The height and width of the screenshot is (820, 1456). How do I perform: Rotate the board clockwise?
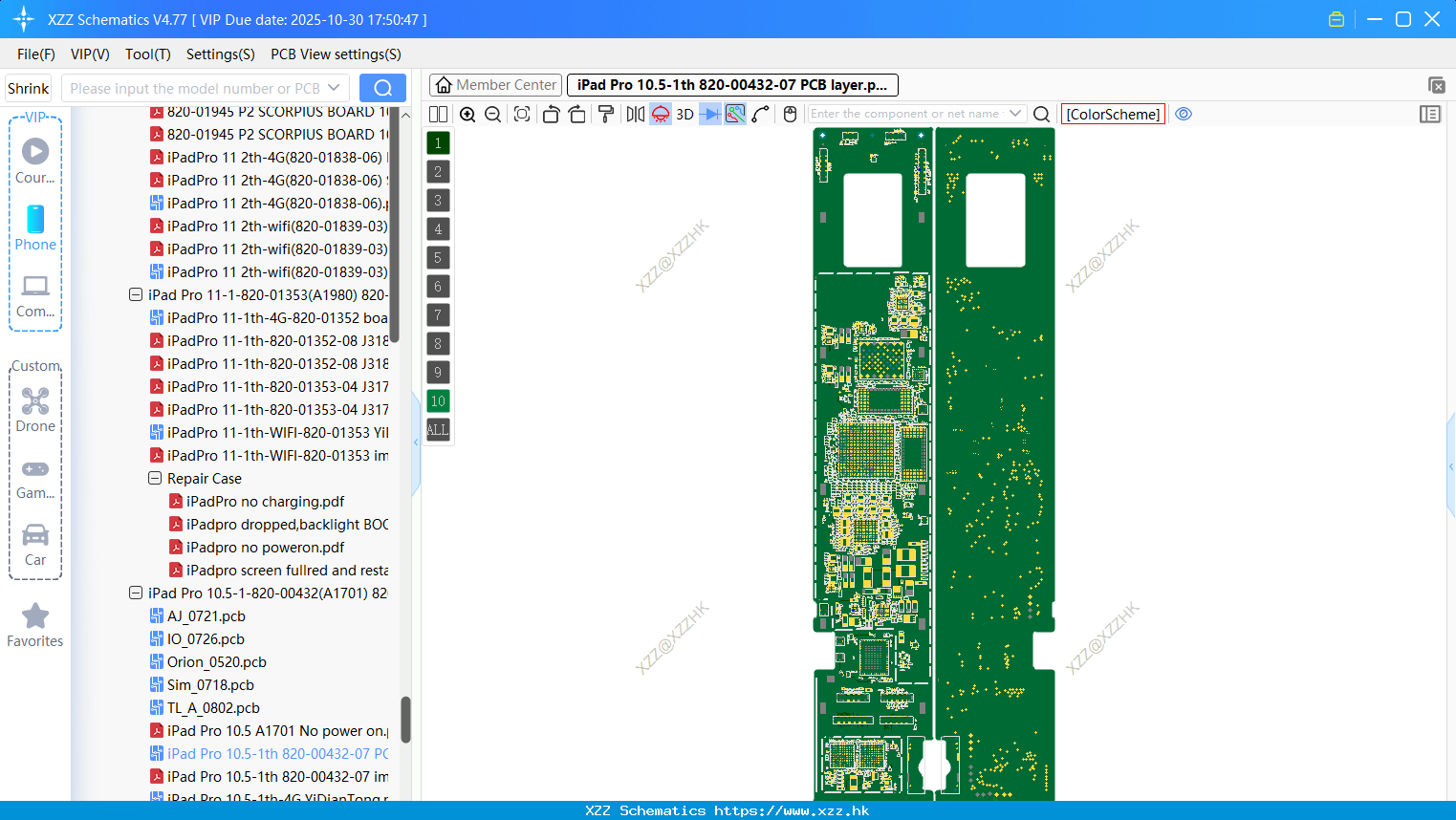[x=576, y=114]
